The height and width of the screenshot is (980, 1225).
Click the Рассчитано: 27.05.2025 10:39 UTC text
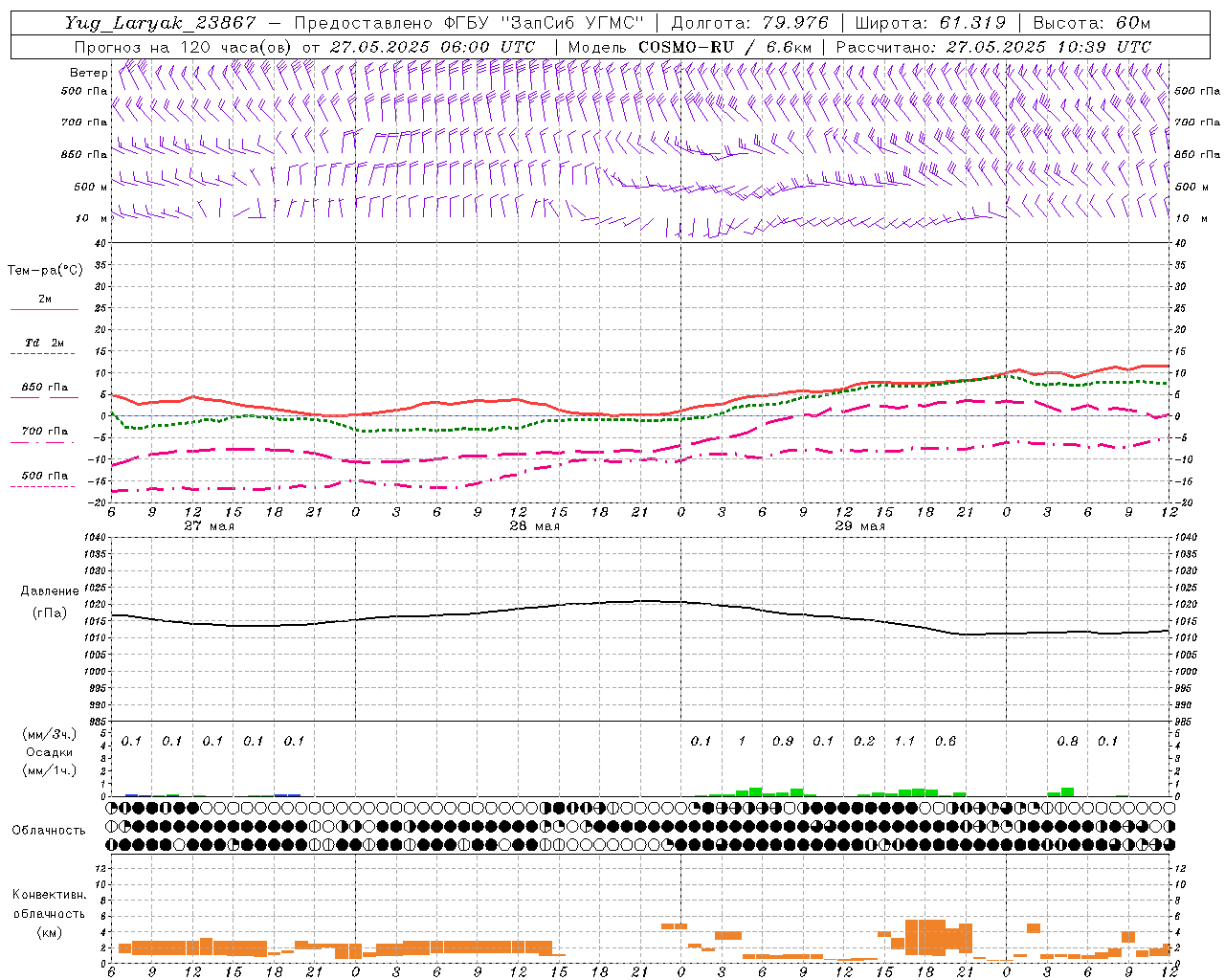point(994,47)
